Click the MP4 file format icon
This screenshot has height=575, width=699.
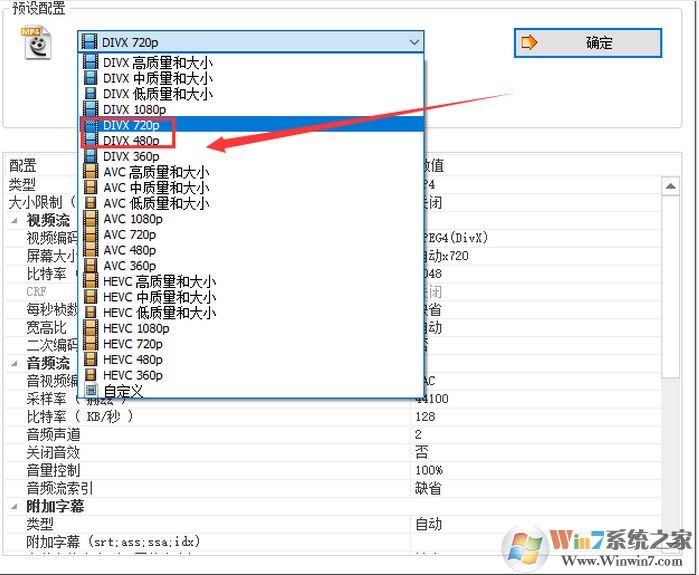point(38,42)
